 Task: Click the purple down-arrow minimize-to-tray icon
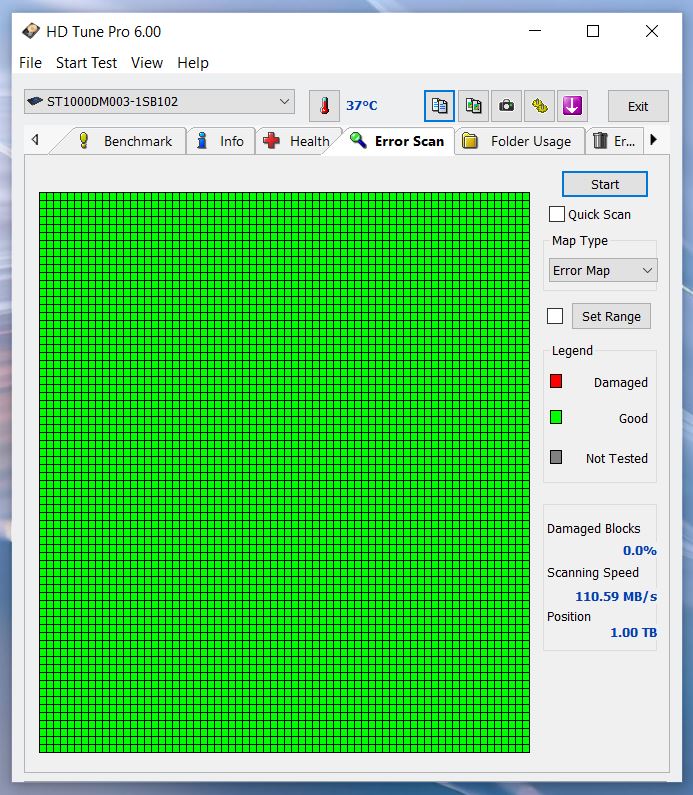click(x=571, y=105)
